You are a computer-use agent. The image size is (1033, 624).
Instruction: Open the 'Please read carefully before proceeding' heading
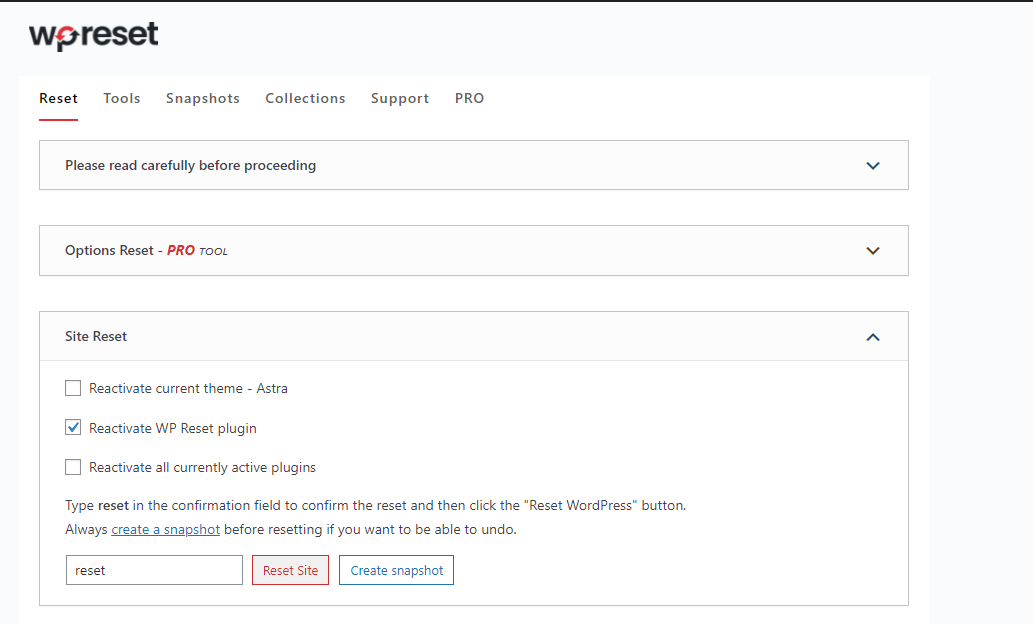pos(190,165)
